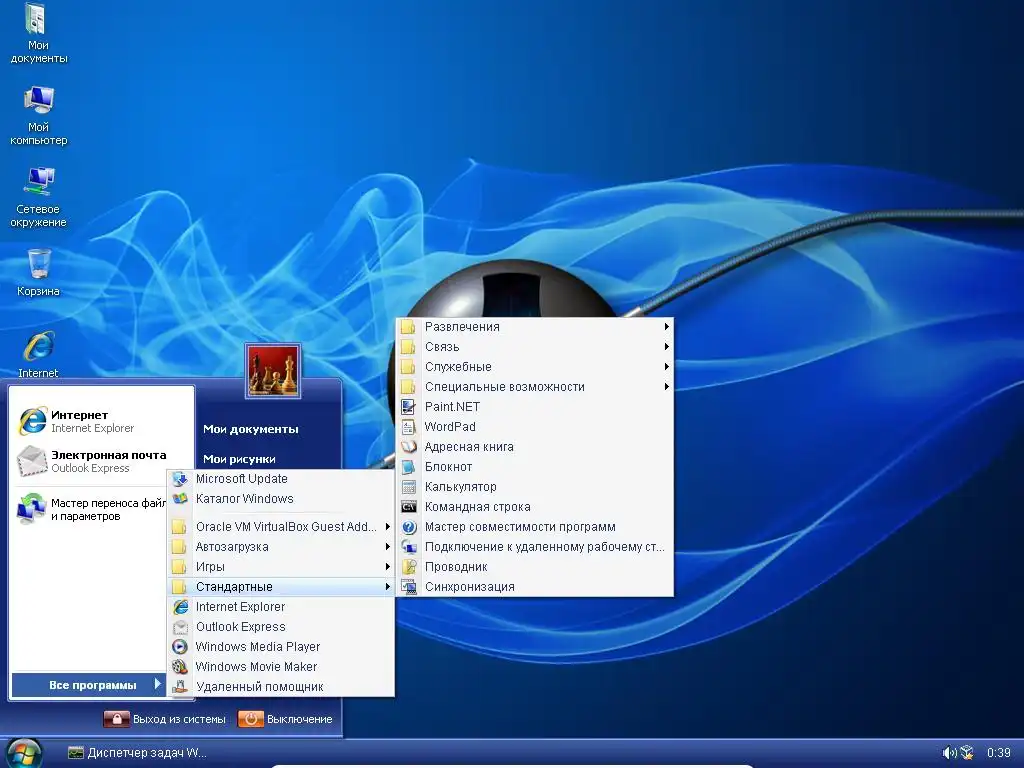Image resolution: width=1024 pixels, height=768 pixels.
Task: Select WordPad menu entry
Action: click(x=535, y=427)
